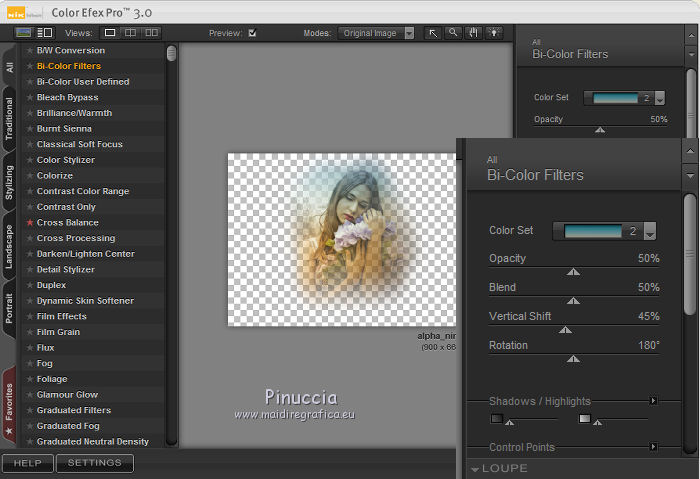
Task: Open the Landscape category tab
Action: click(x=9, y=247)
